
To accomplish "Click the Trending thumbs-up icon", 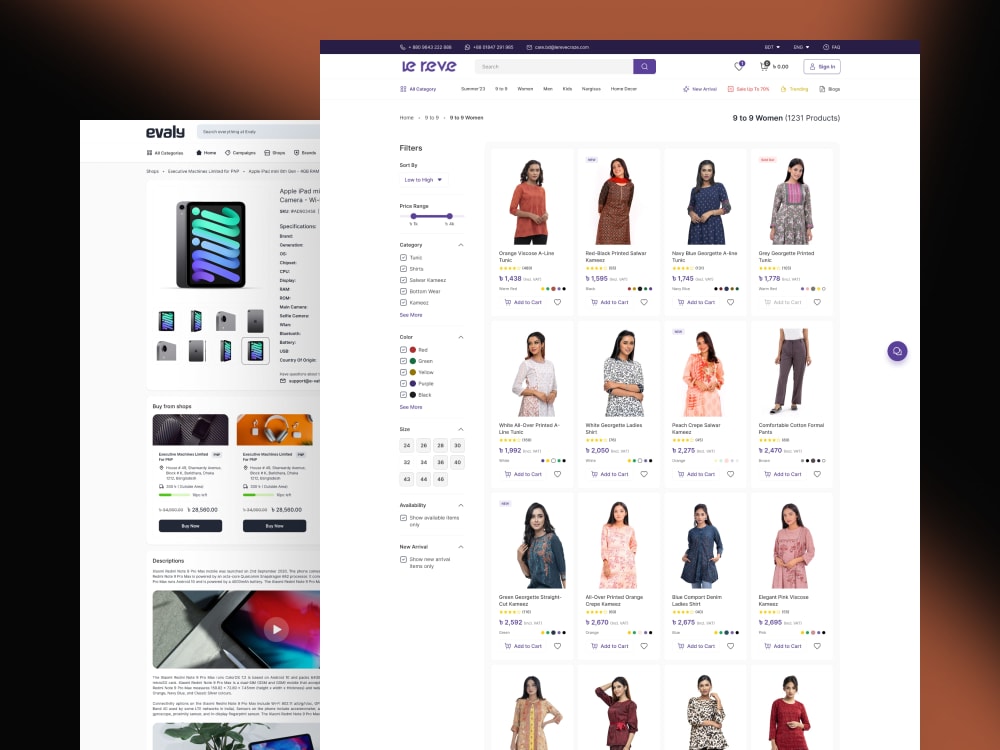I will click(x=783, y=89).
